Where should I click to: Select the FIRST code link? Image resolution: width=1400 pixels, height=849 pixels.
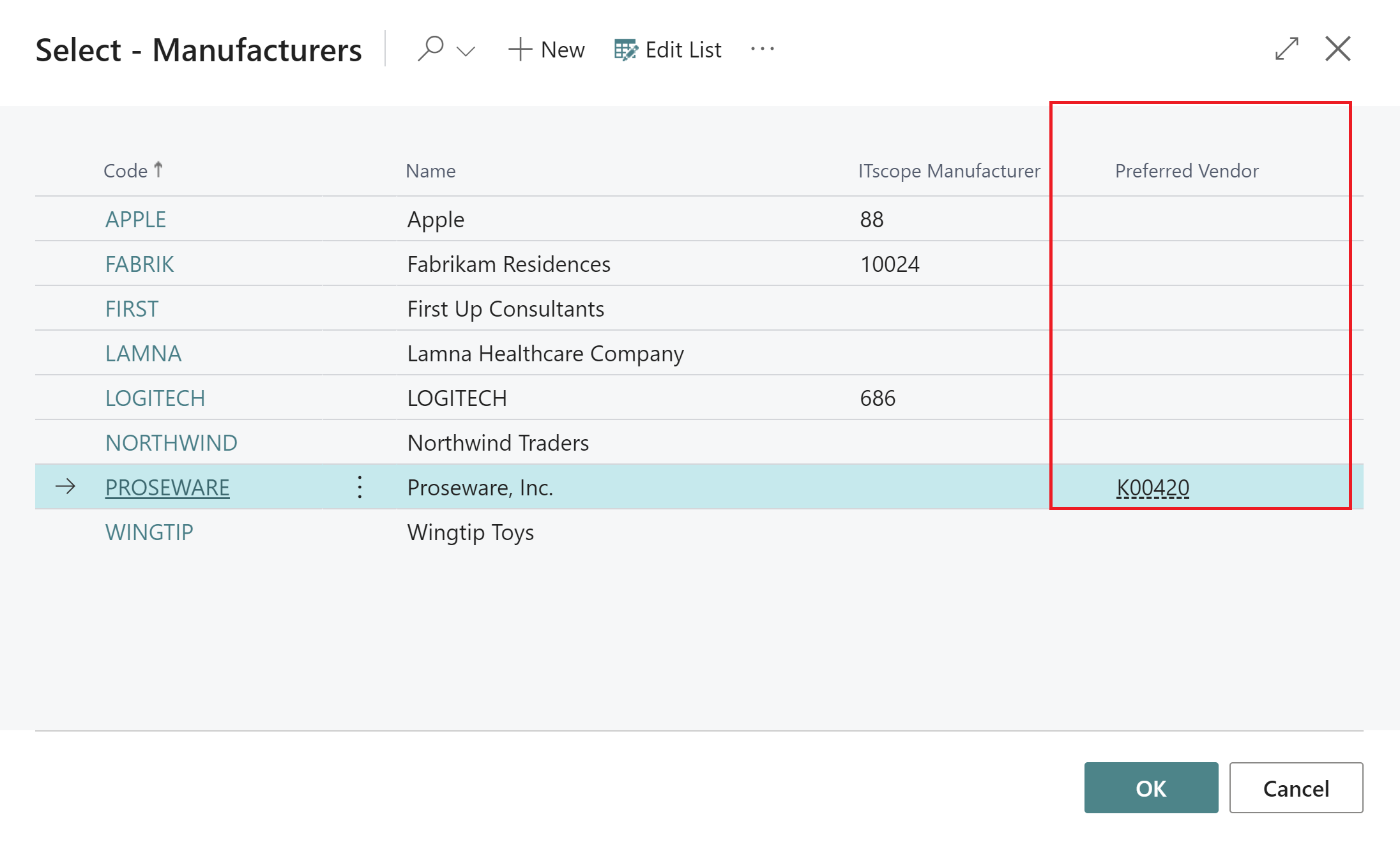click(132, 308)
